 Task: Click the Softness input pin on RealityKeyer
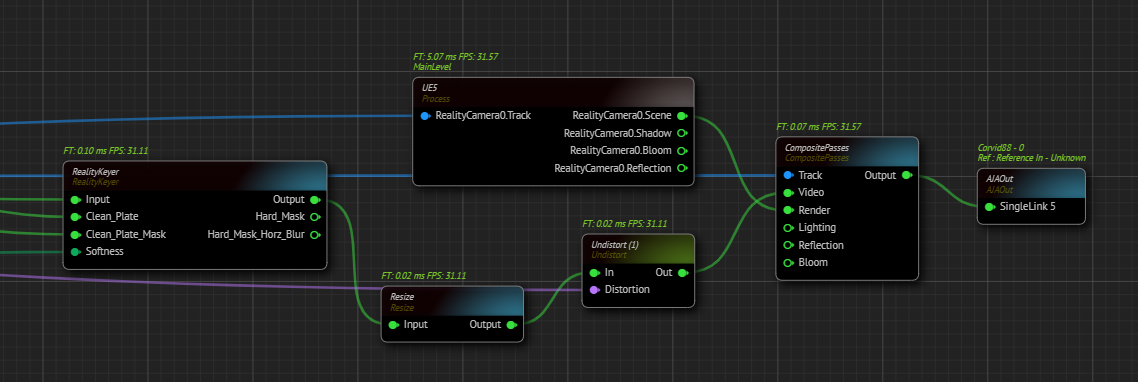[75, 252]
